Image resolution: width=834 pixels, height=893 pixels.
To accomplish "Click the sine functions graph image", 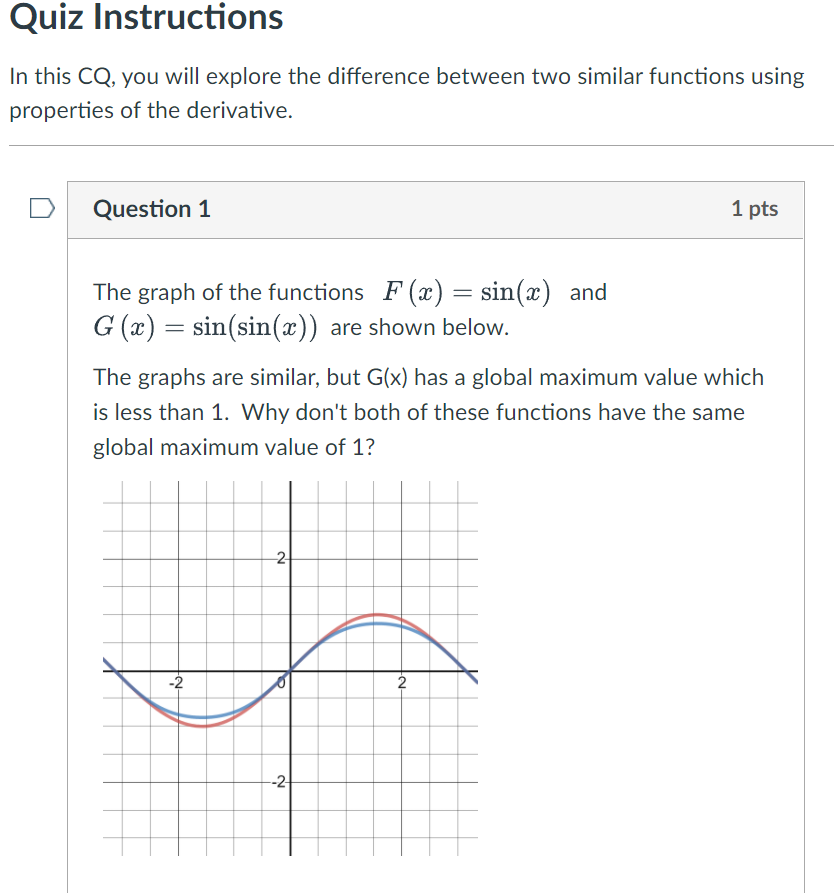I will pos(290,670).
